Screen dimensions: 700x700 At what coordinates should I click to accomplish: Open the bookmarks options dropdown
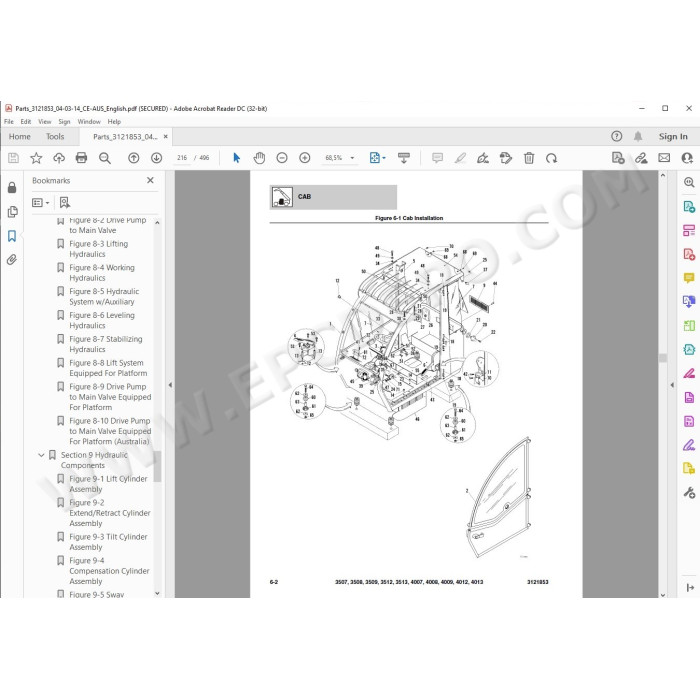[x=41, y=203]
